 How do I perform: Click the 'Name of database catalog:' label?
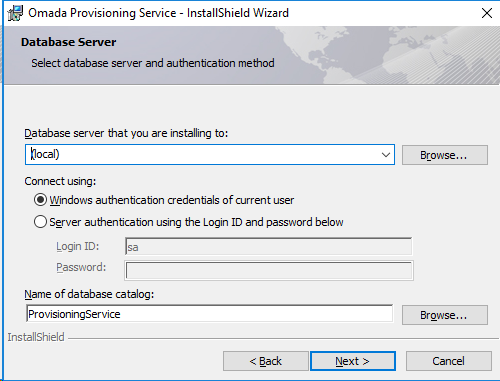coord(89,294)
